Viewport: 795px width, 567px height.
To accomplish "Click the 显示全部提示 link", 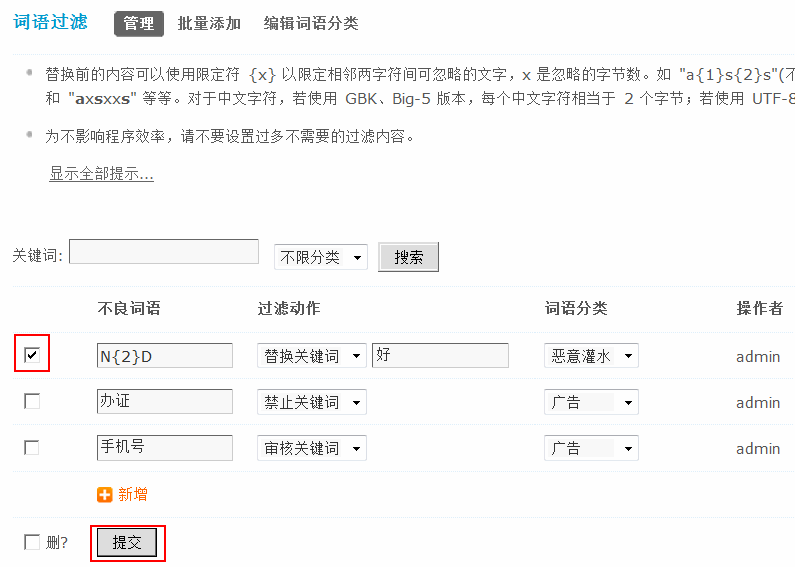I will click(101, 174).
